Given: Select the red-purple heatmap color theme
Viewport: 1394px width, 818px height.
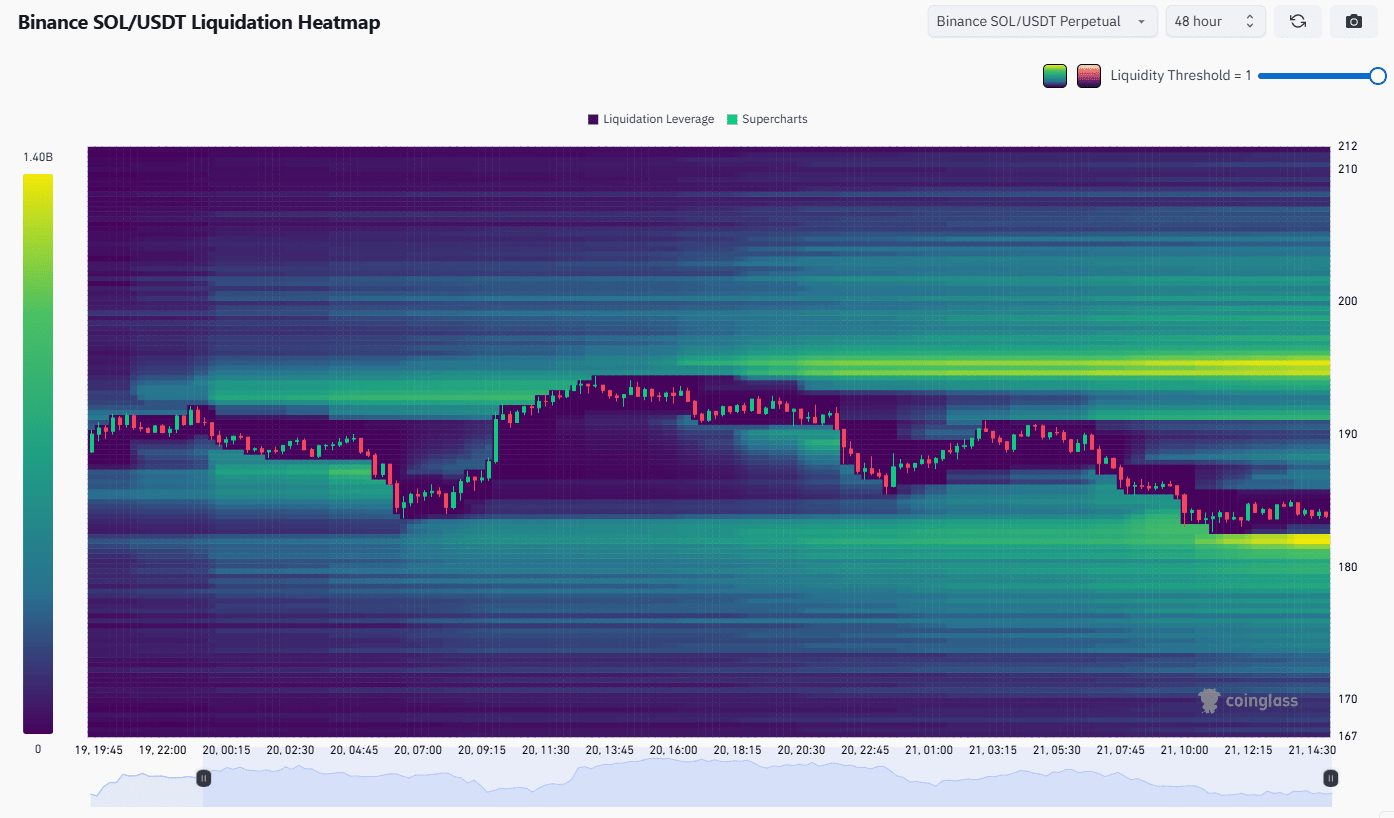Looking at the screenshot, I should [1088, 76].
